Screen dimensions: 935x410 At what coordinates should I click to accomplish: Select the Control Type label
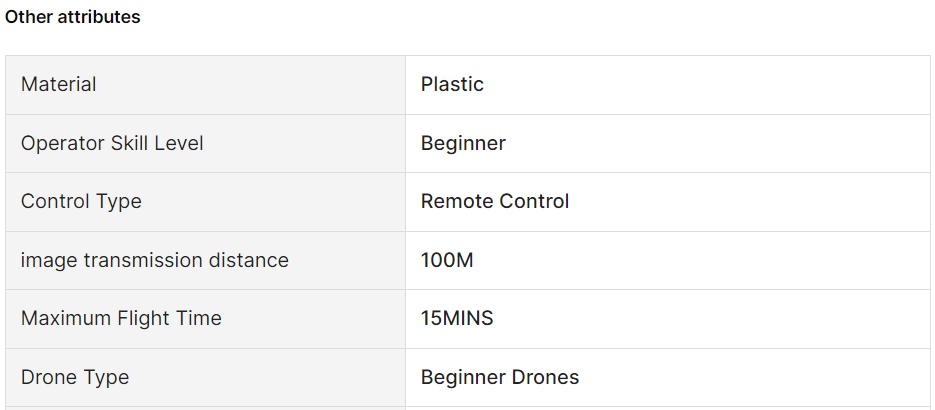(81, 201)
